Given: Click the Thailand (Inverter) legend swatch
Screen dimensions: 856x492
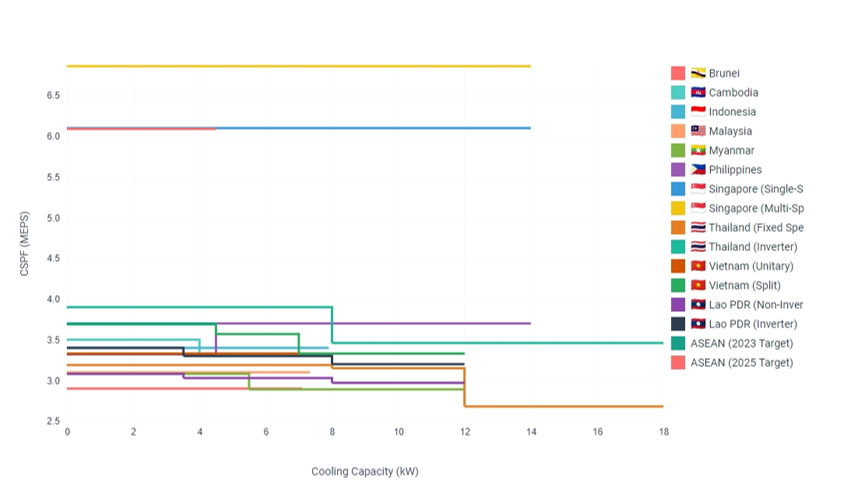Looking at the screenshot, I should pos(678,247).
